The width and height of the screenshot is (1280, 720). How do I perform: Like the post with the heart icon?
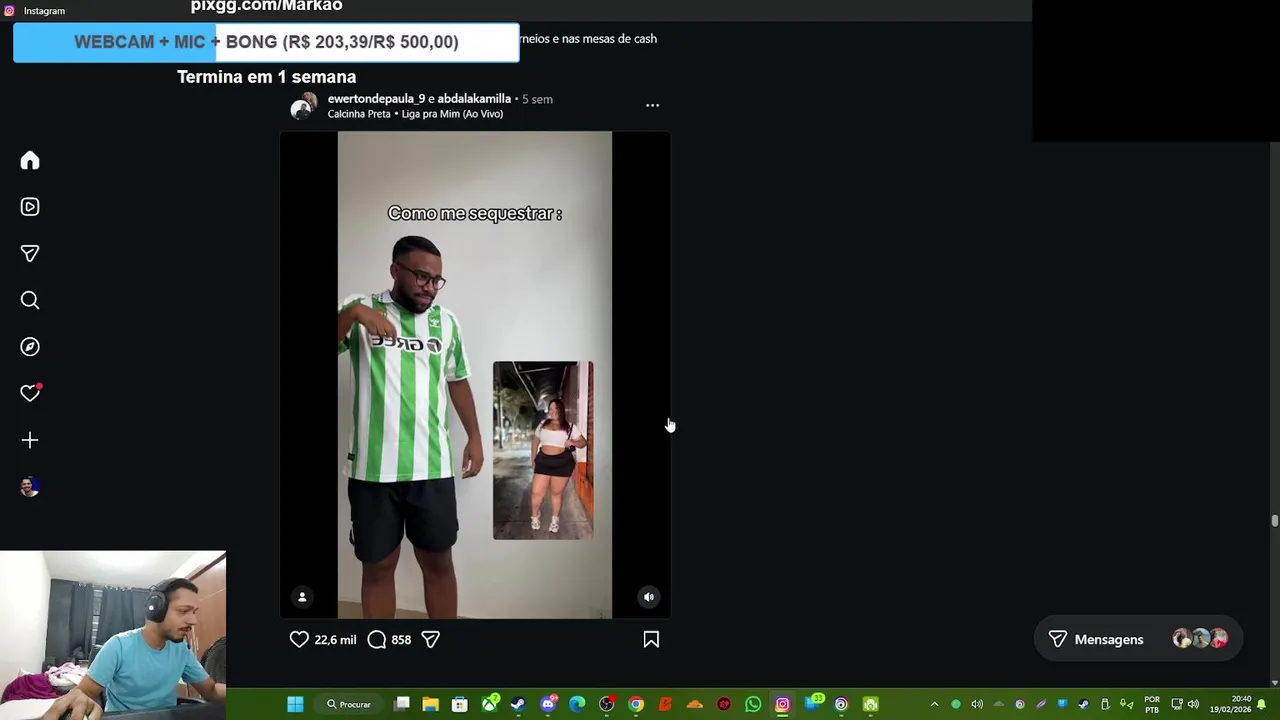click(x=299, y=639)
